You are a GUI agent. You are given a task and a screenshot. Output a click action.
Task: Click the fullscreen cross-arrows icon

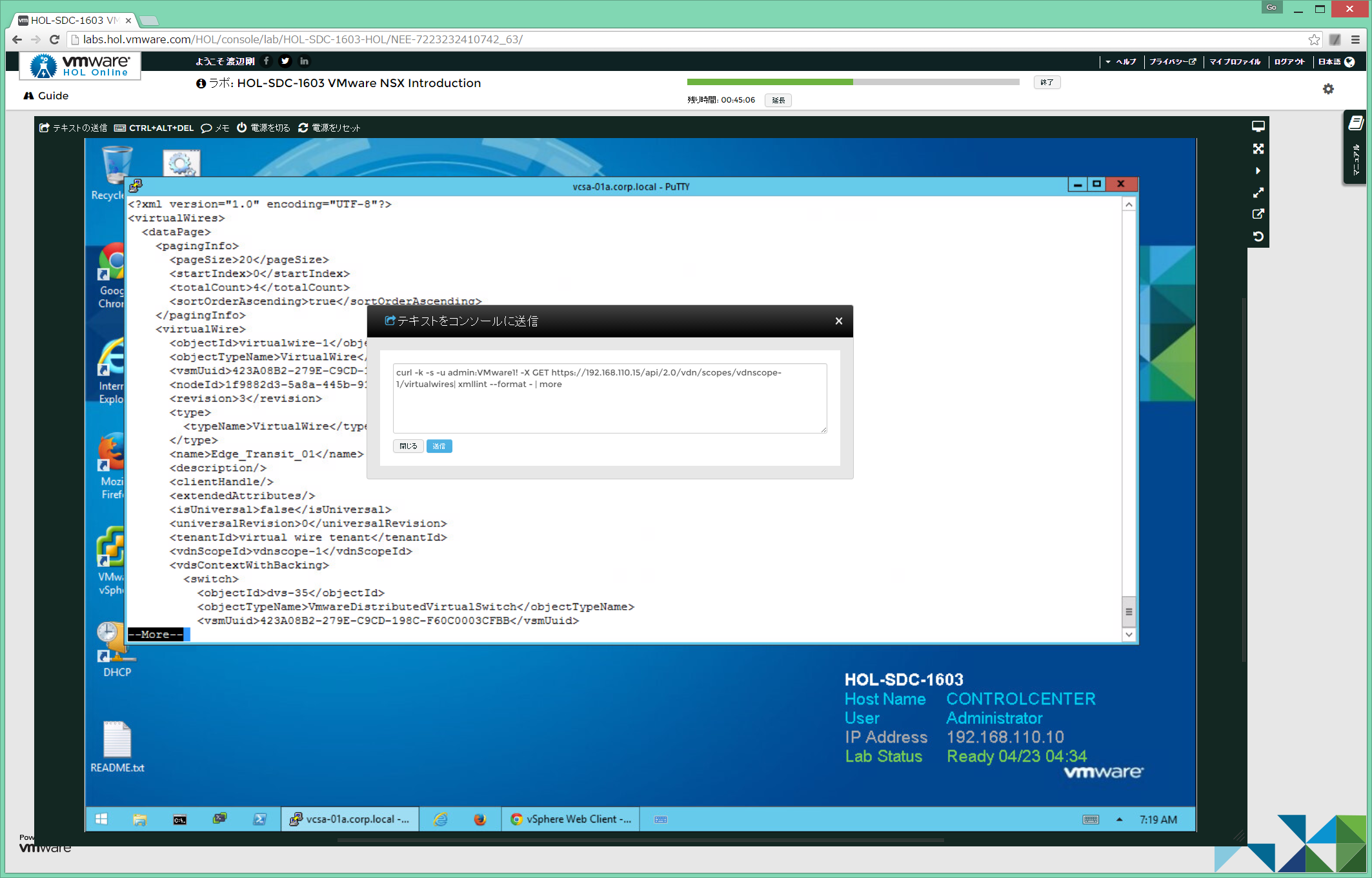pos(1258,149)
